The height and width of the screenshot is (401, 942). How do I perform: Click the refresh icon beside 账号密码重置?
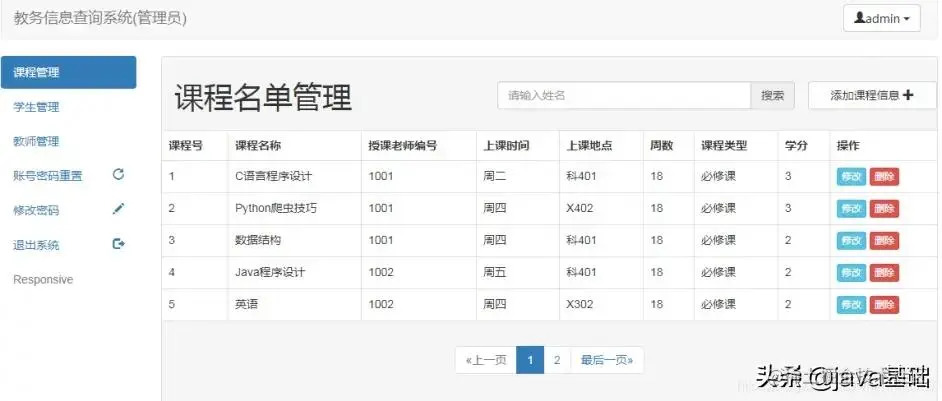(x=118, y=174)
